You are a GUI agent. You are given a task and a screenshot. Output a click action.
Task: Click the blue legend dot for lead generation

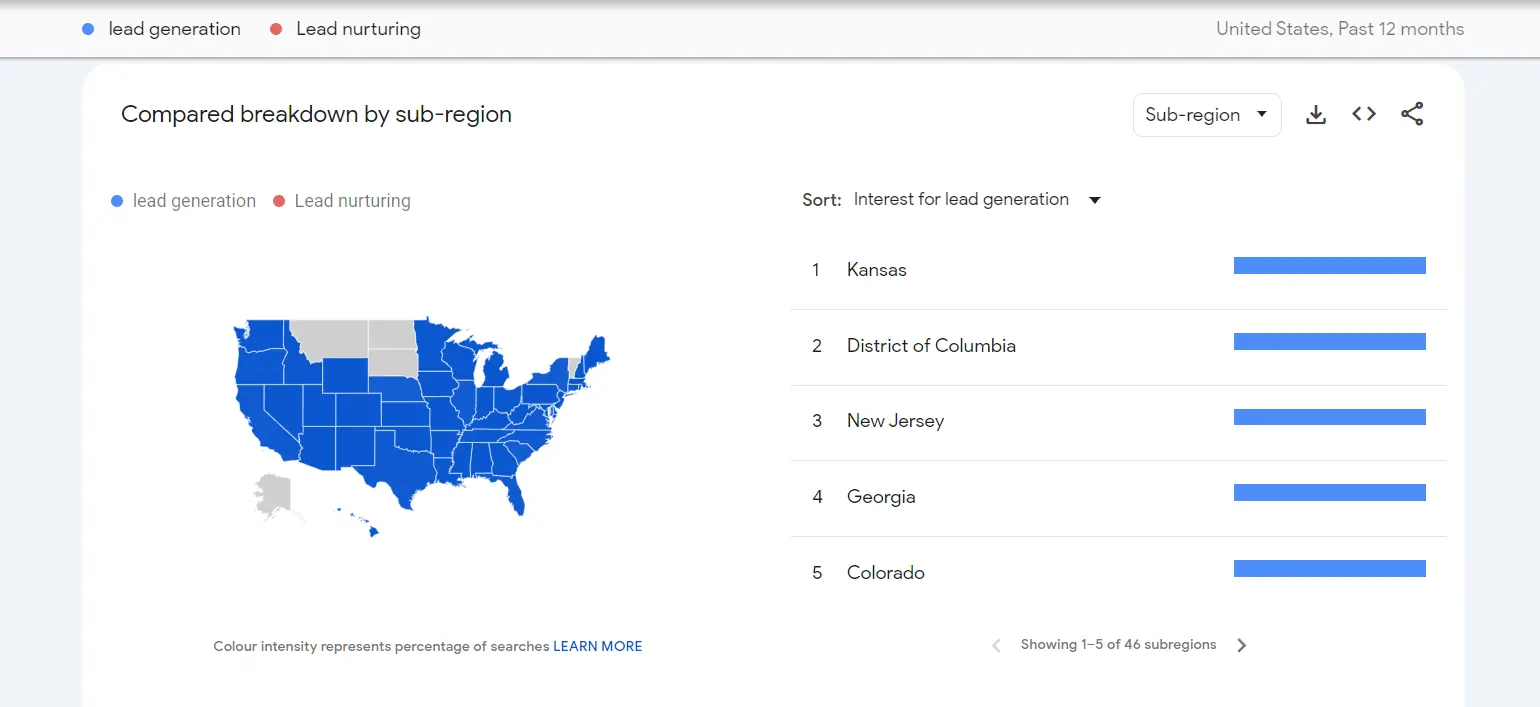[x=88, y=29]
